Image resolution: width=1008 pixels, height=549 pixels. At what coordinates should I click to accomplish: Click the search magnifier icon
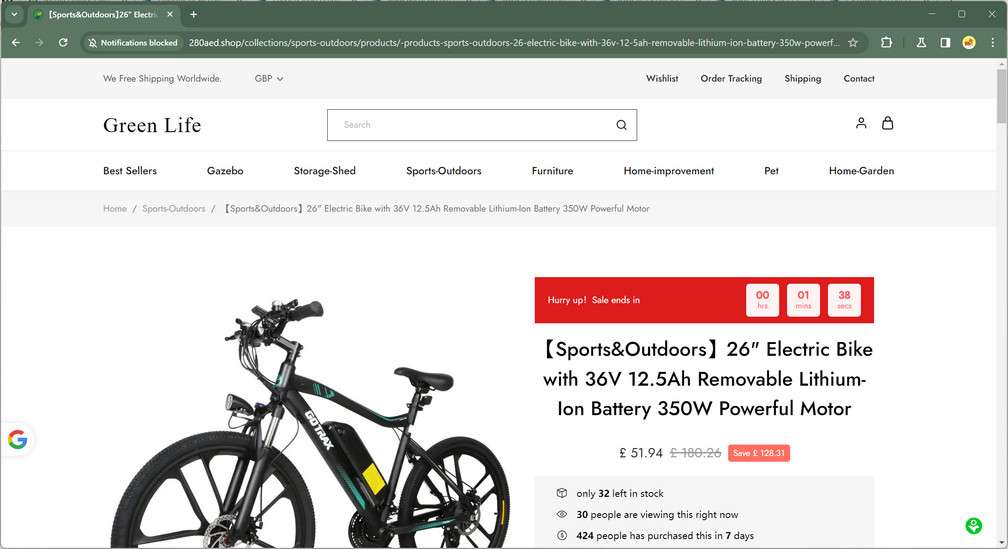[x=621, y=125]
